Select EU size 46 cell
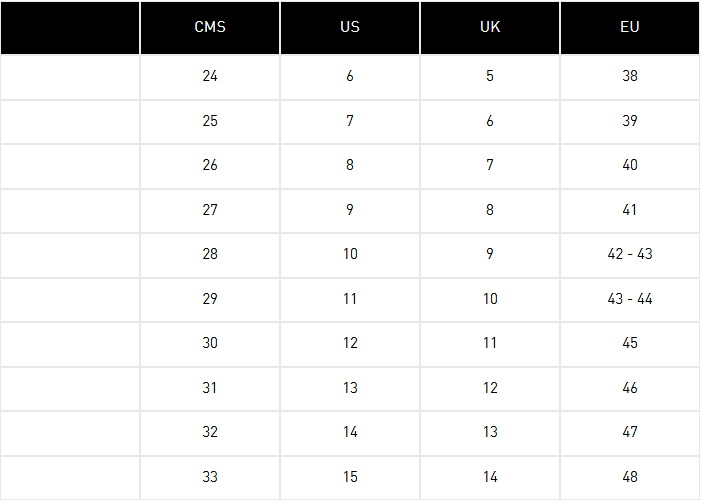The height and width of the screenshot is (503, 702). 630,388
